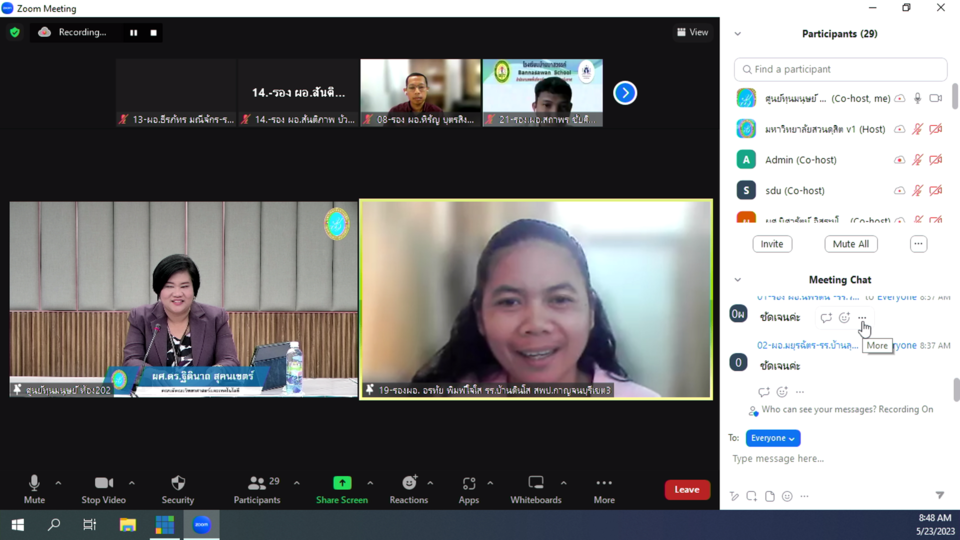Take a screenshot from chat toolbar icon
The width and height of the screenshot is (960, 540).
click(x=751, y=496)
